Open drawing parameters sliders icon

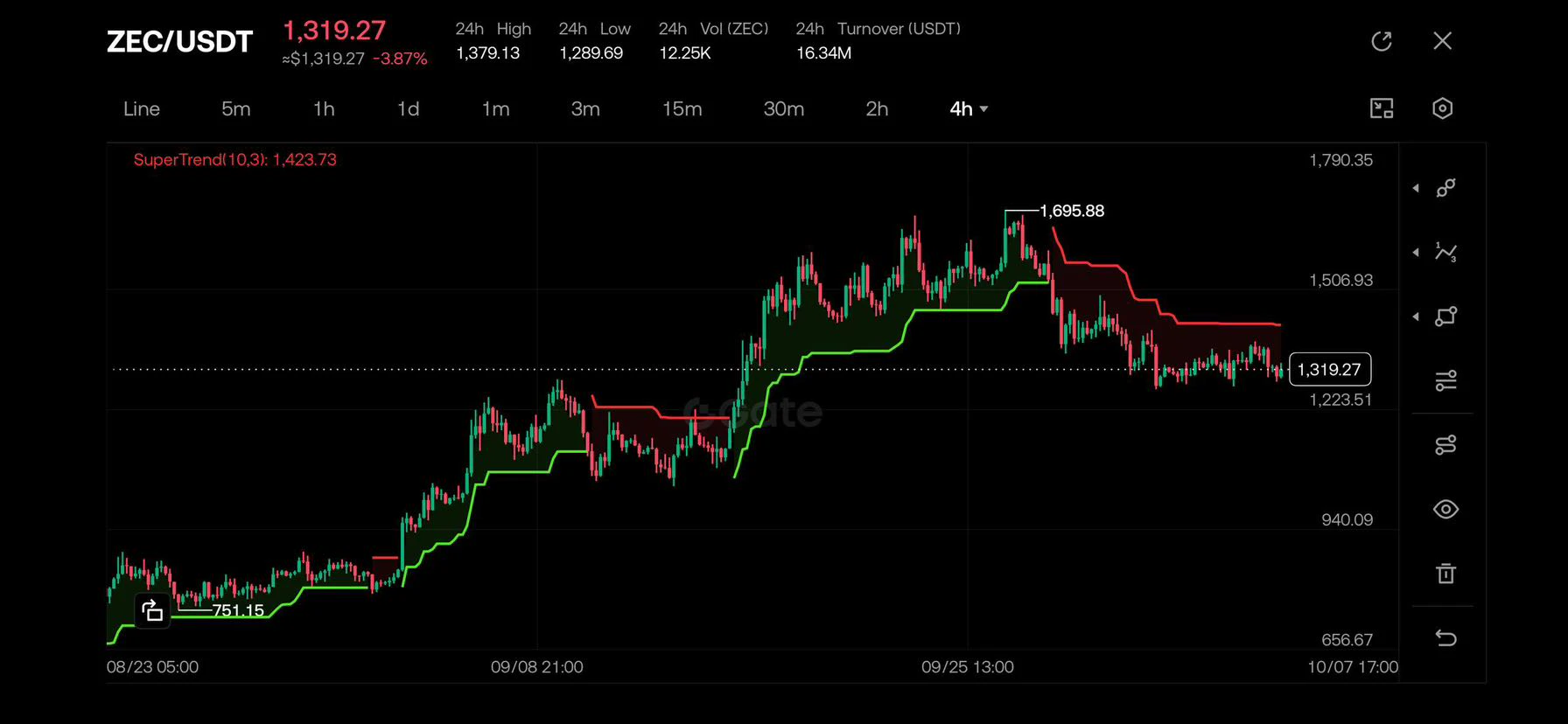pos(1446,380)
